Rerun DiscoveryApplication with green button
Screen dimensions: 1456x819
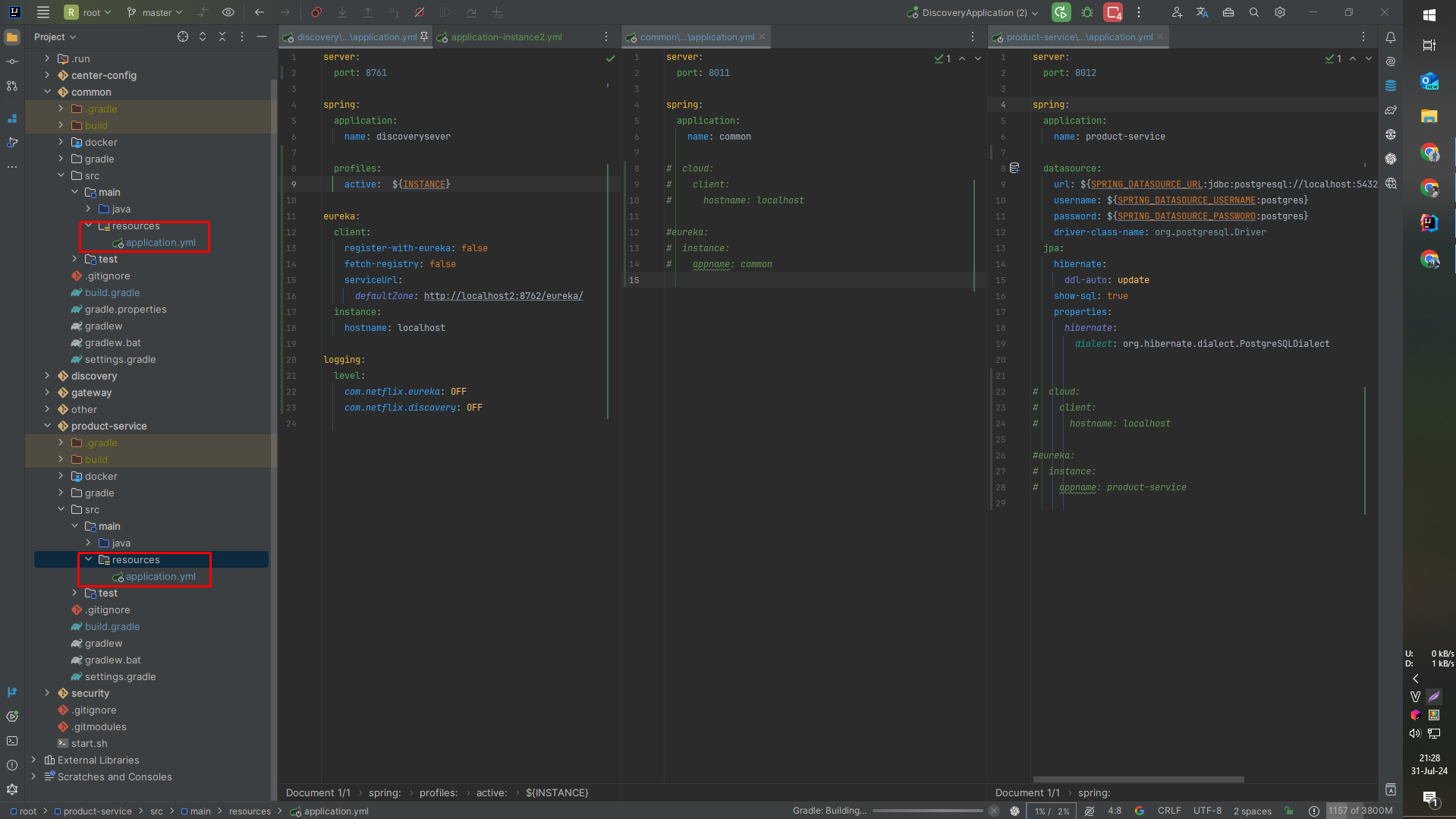point(1061,12)
